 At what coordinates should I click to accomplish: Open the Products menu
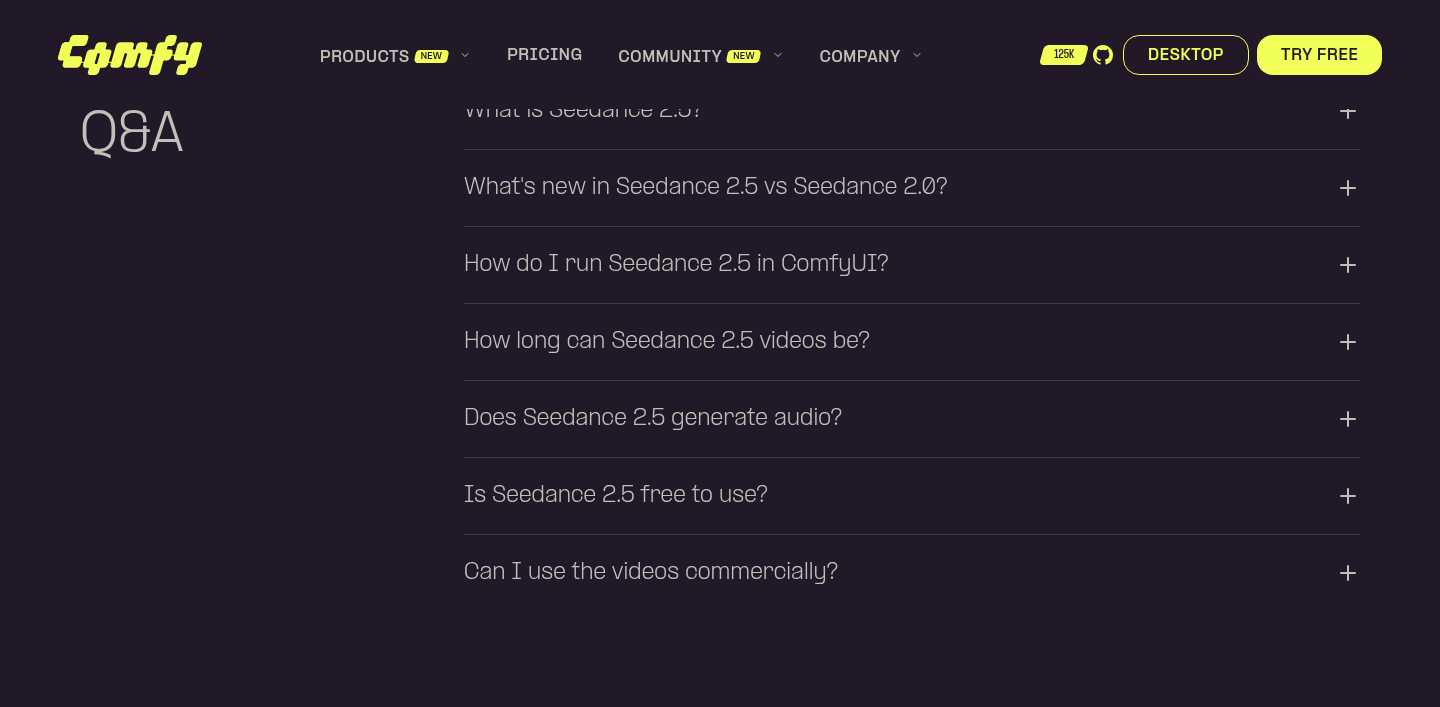pyautogui.click(x=364, y=56)
